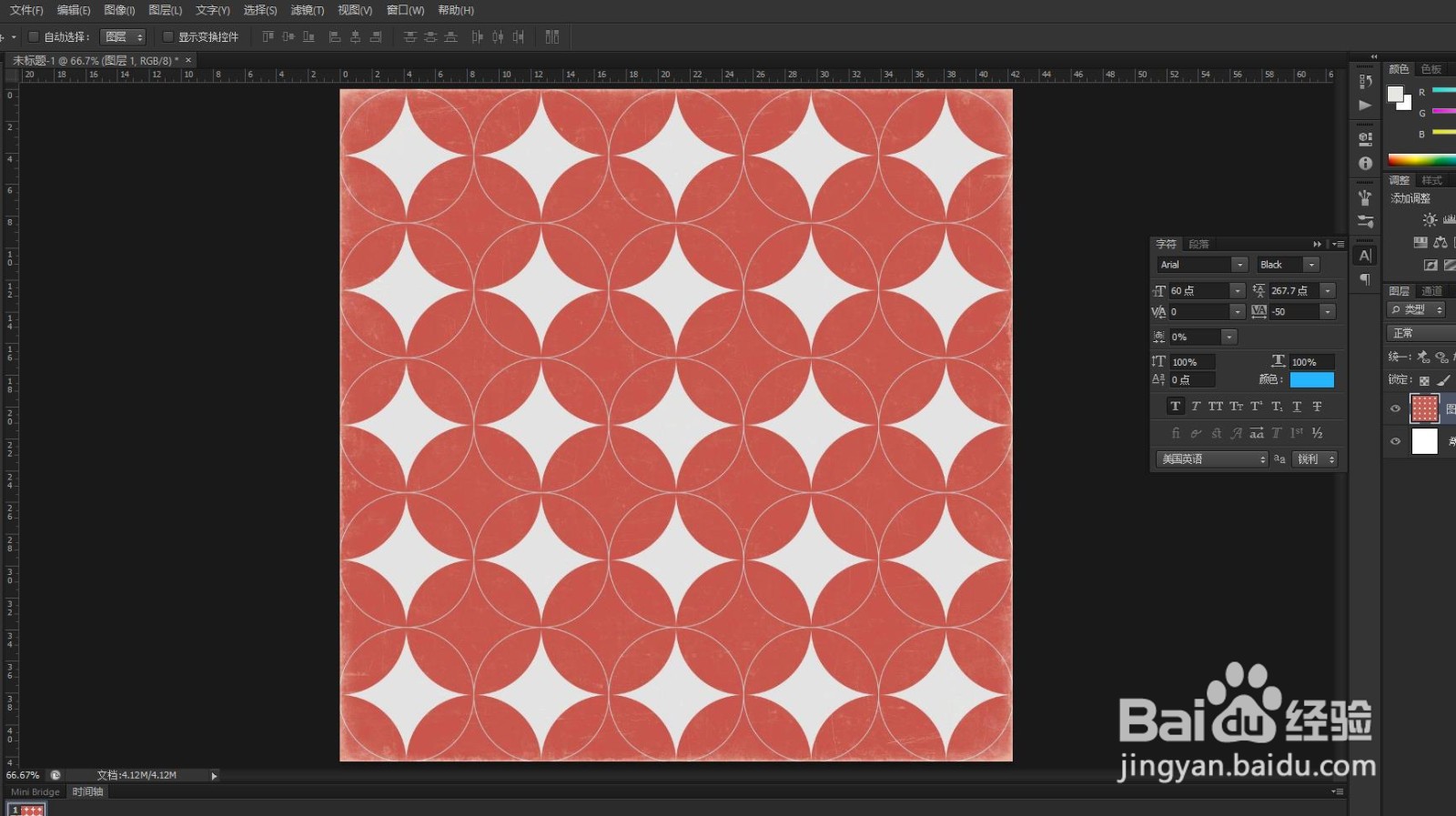Screen dimensions: 1456x816
Task: Add a Color Balance adjustment
Action: coord(1441,242)
